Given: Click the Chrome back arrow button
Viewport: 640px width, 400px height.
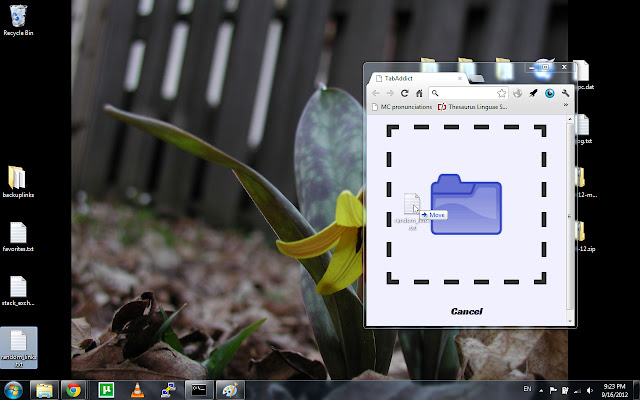Looking at the screenshot, I should click(376, 93).
